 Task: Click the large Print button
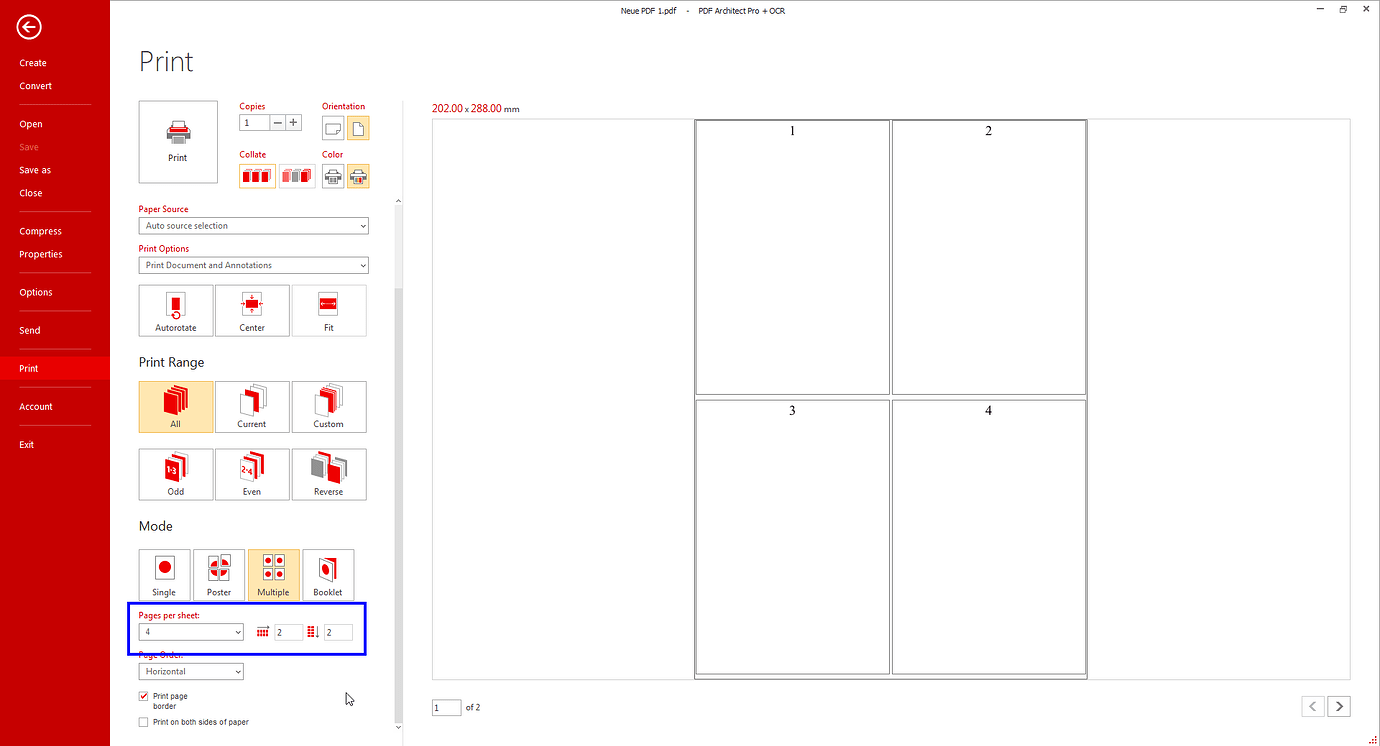click(x=178, y=141)
